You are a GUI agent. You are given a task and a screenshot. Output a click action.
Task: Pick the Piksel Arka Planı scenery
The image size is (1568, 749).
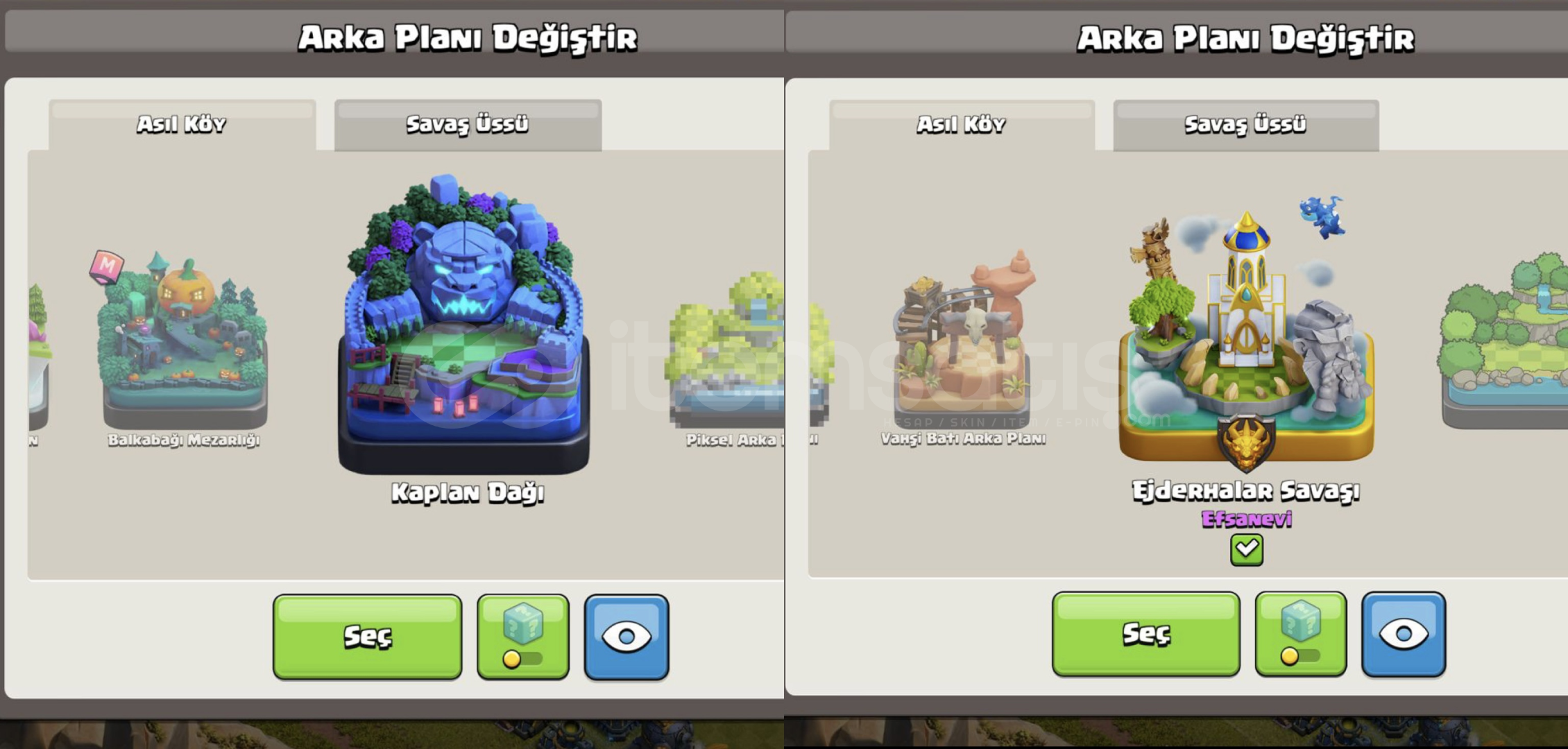point(726,350)
